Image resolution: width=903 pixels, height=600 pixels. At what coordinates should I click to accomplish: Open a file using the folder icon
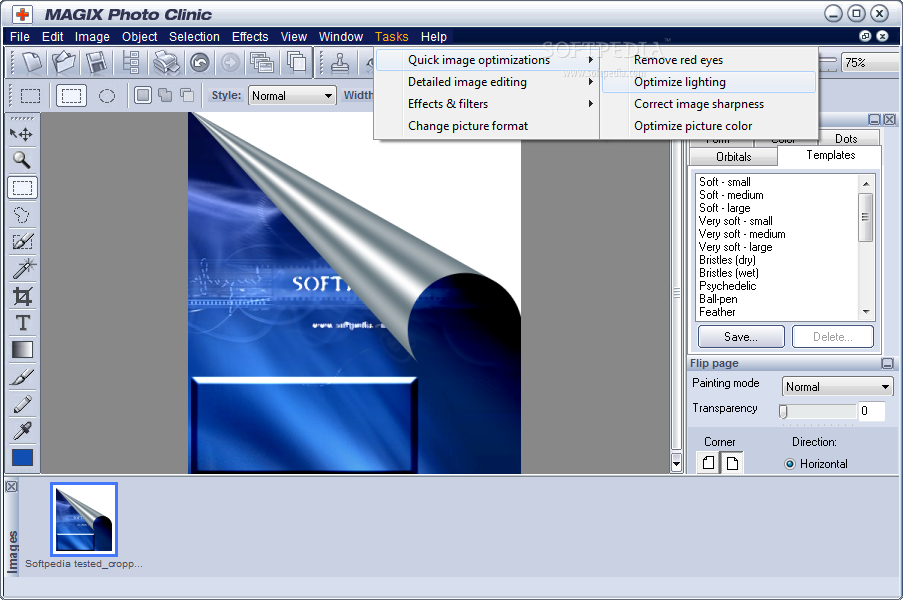point(63,62)
